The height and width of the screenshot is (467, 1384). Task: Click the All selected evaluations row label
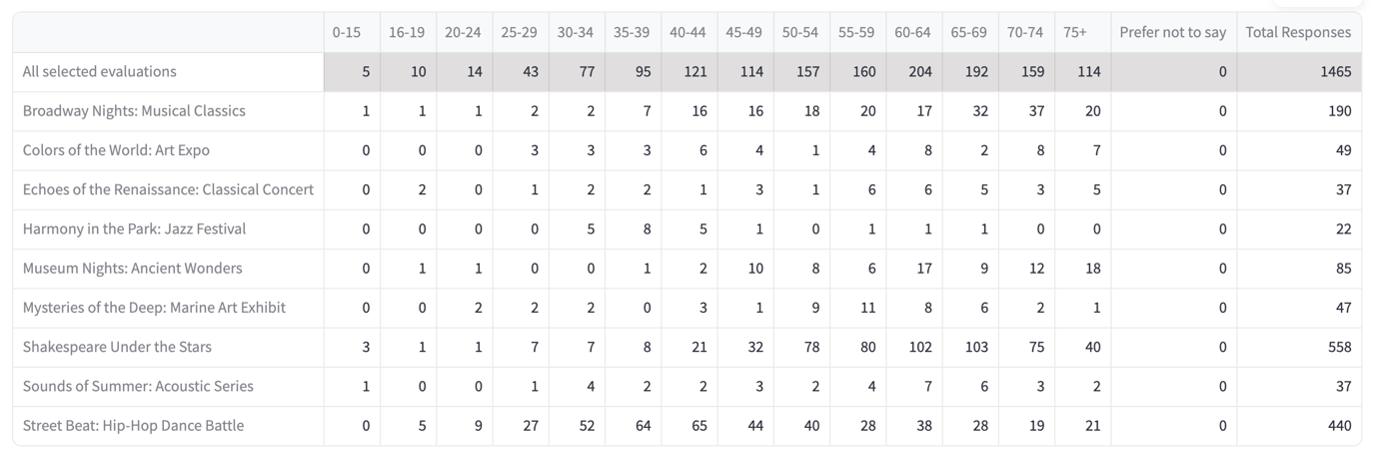pos(99,71)
